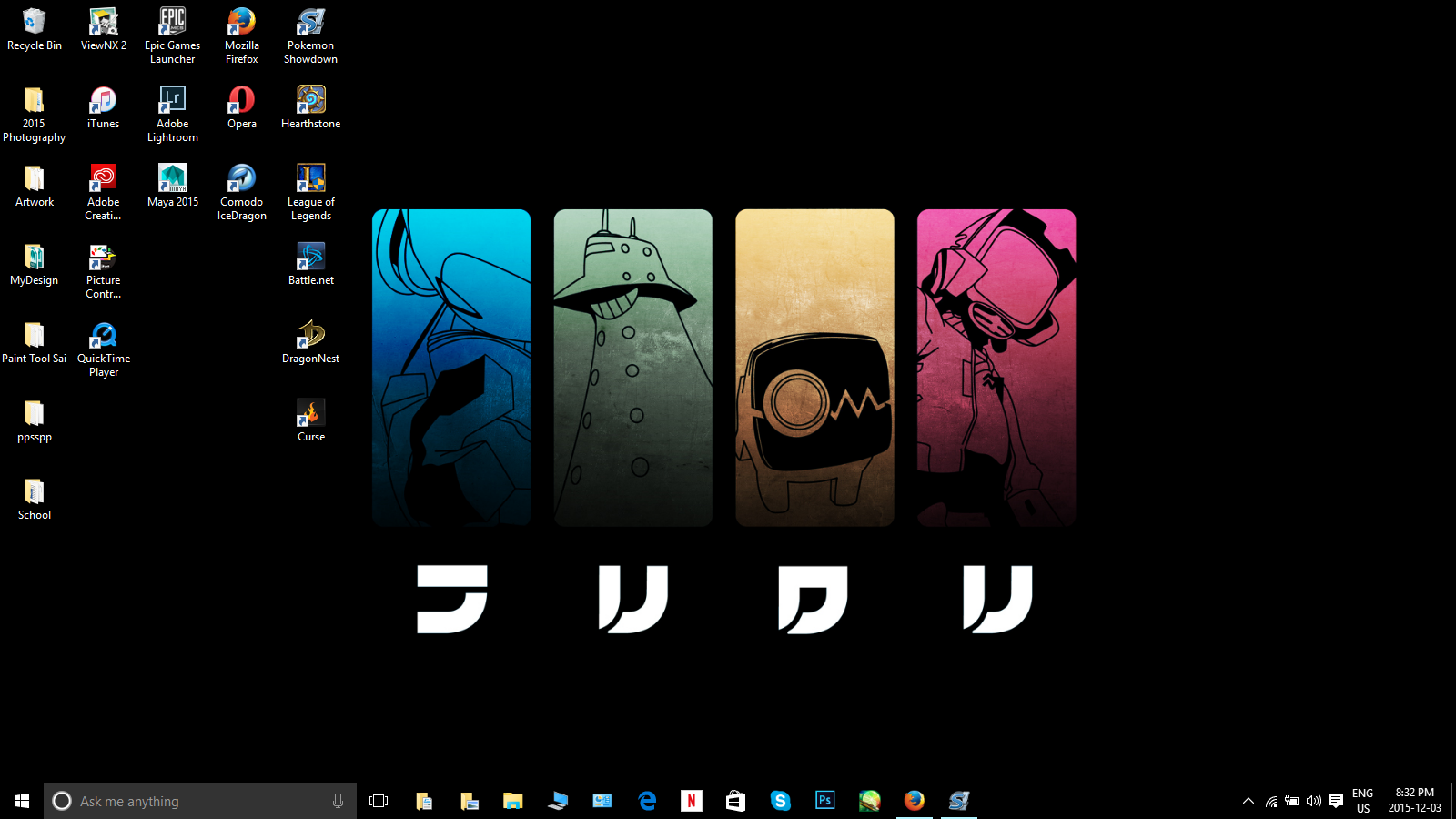Select the Maya 2015 desktop shortcut
1456x819 pixels.
172,186
